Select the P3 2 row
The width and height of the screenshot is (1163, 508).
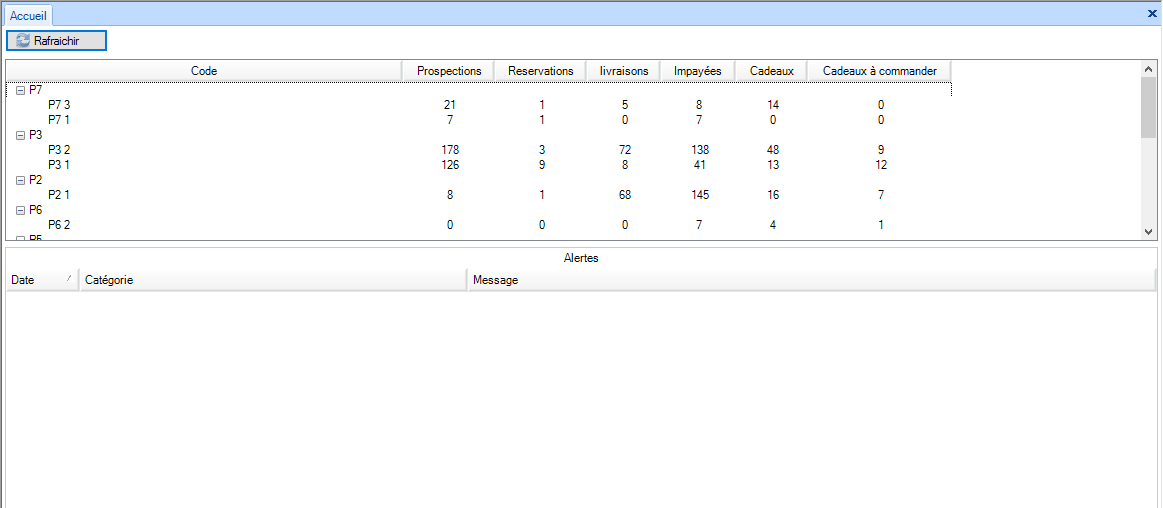click(x=59, y=150)
